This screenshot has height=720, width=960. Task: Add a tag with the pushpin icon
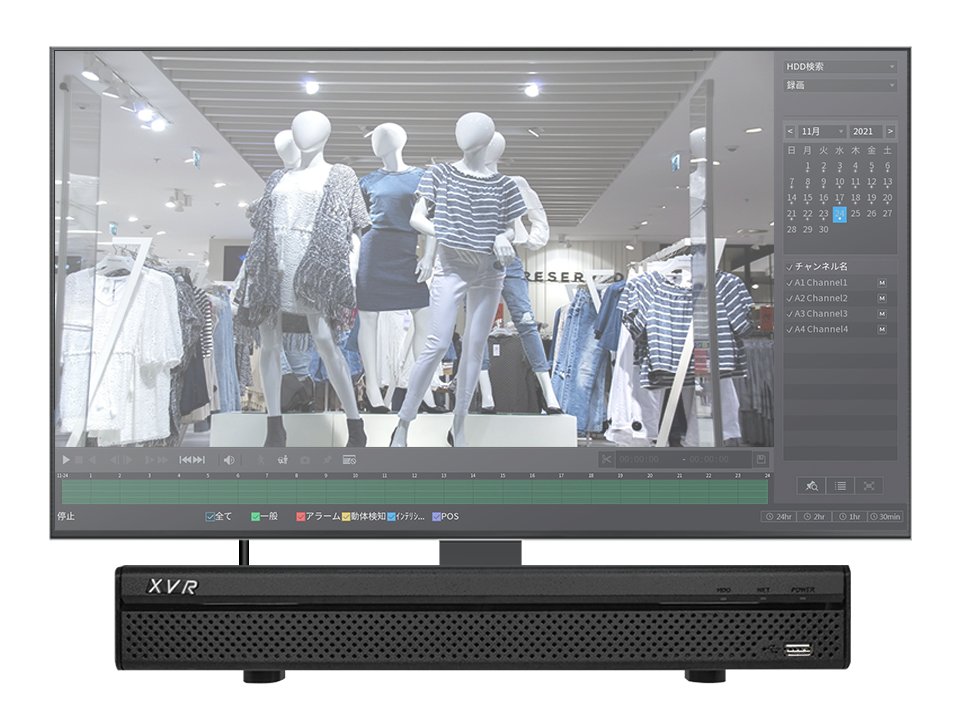pos(328,460)
